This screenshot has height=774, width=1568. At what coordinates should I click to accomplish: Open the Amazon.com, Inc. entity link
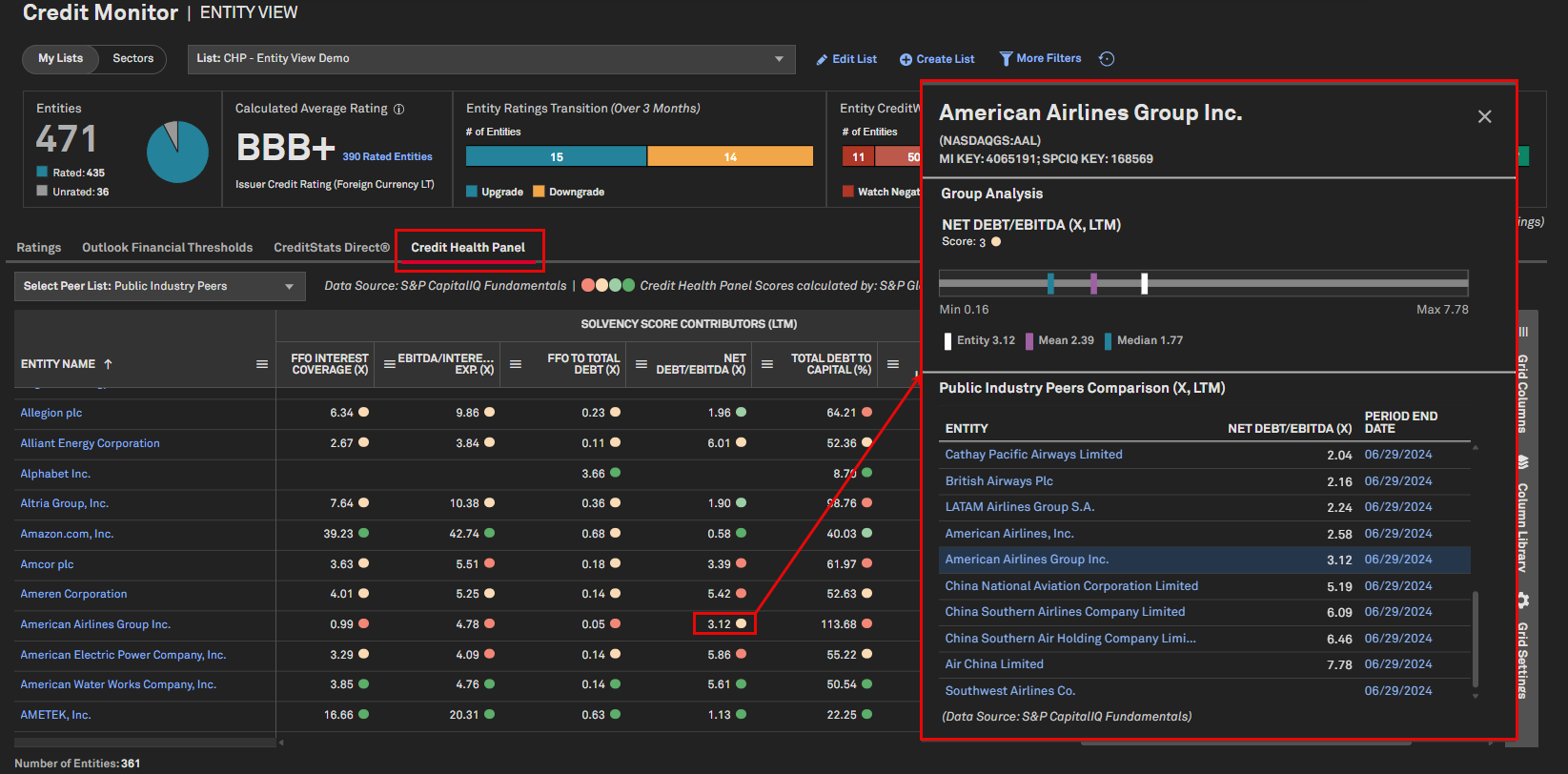(x=67, y=534)
